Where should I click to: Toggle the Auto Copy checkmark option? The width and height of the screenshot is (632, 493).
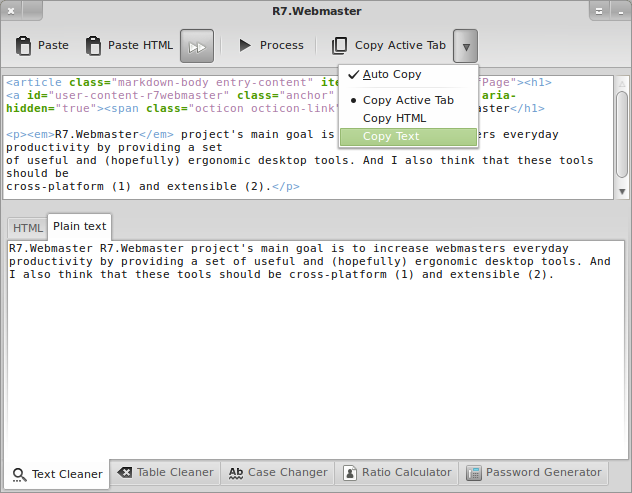pos(408,74)
